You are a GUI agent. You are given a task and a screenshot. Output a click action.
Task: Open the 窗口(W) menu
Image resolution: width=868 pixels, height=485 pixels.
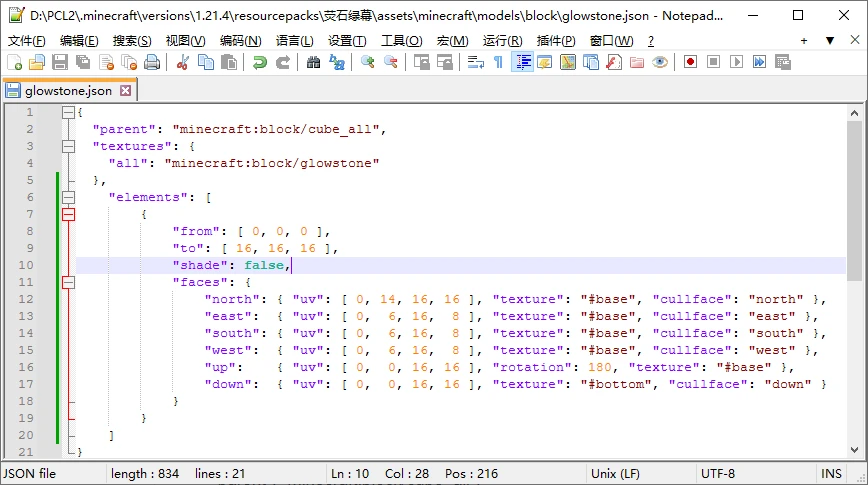point(611,40)
